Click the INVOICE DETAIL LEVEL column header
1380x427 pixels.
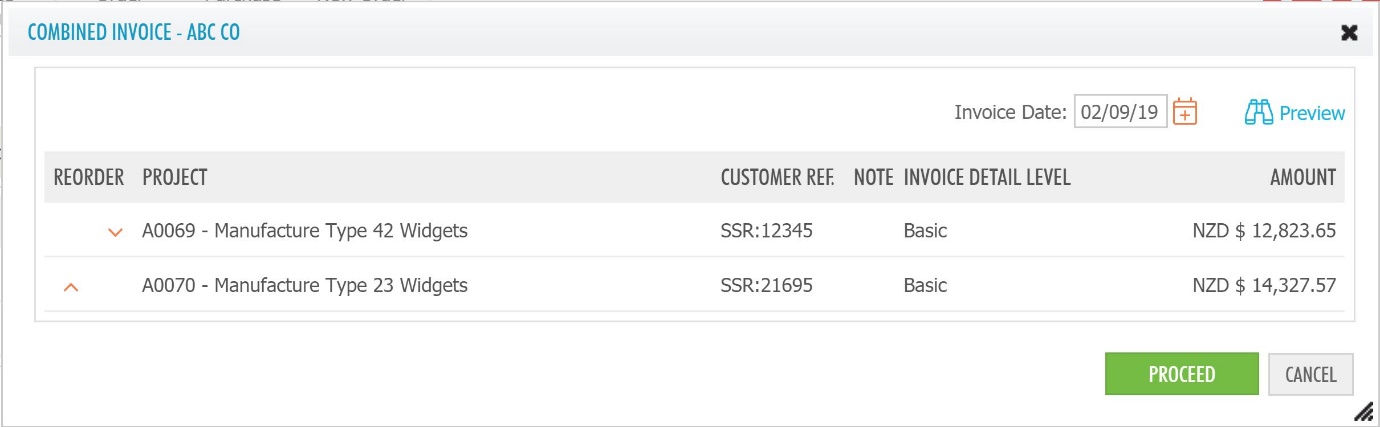(987, 177)
